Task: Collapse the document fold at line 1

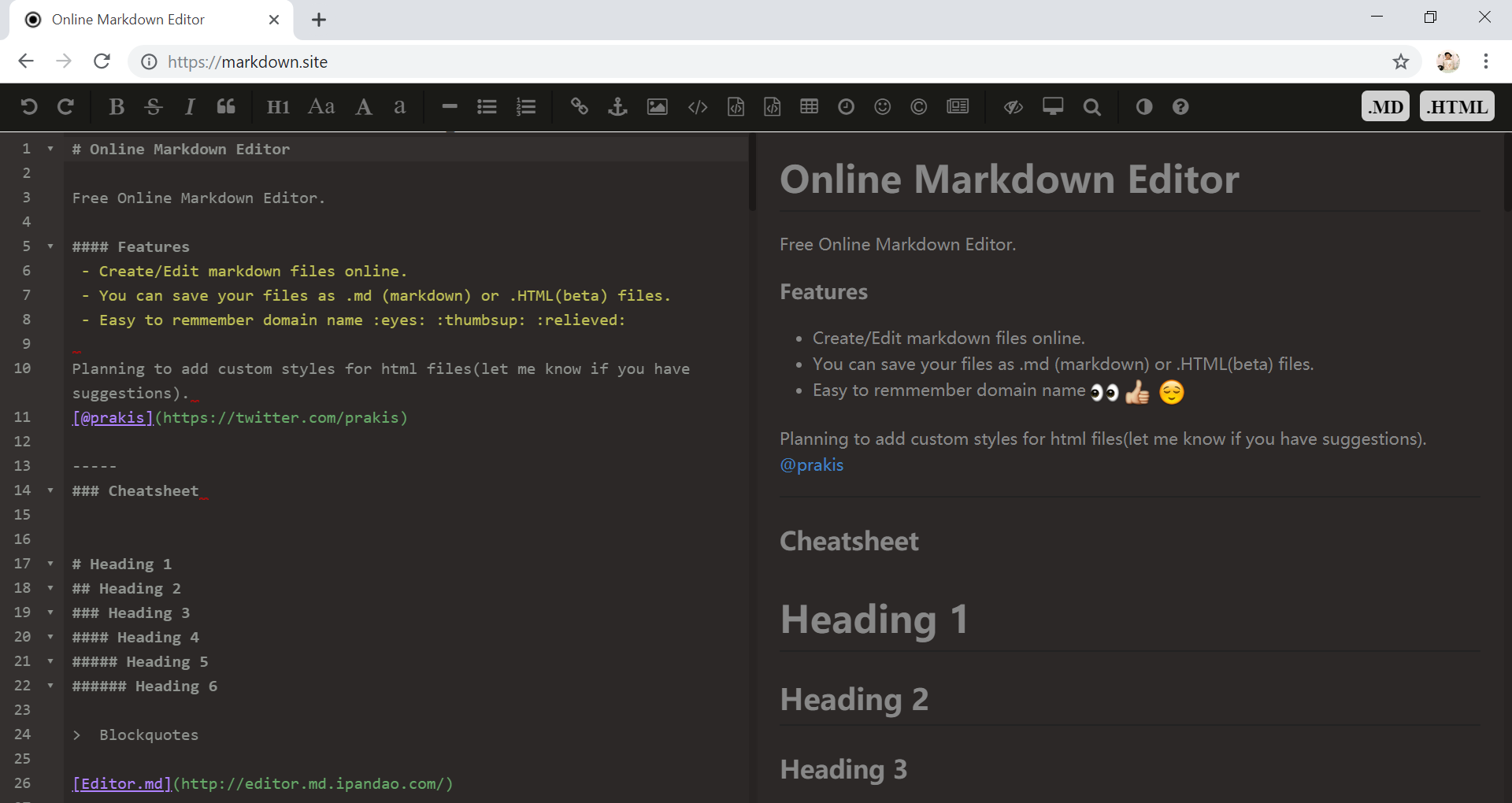Action: click(x=51, y=149)
